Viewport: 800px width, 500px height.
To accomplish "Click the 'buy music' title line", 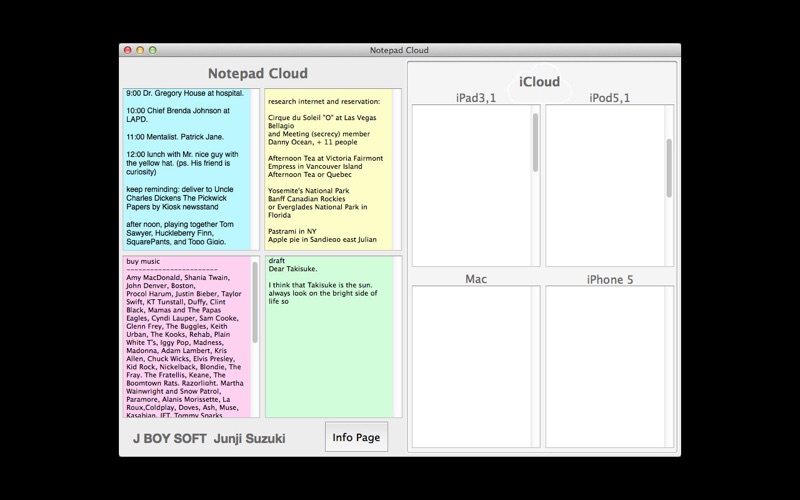I will (143, 261).
